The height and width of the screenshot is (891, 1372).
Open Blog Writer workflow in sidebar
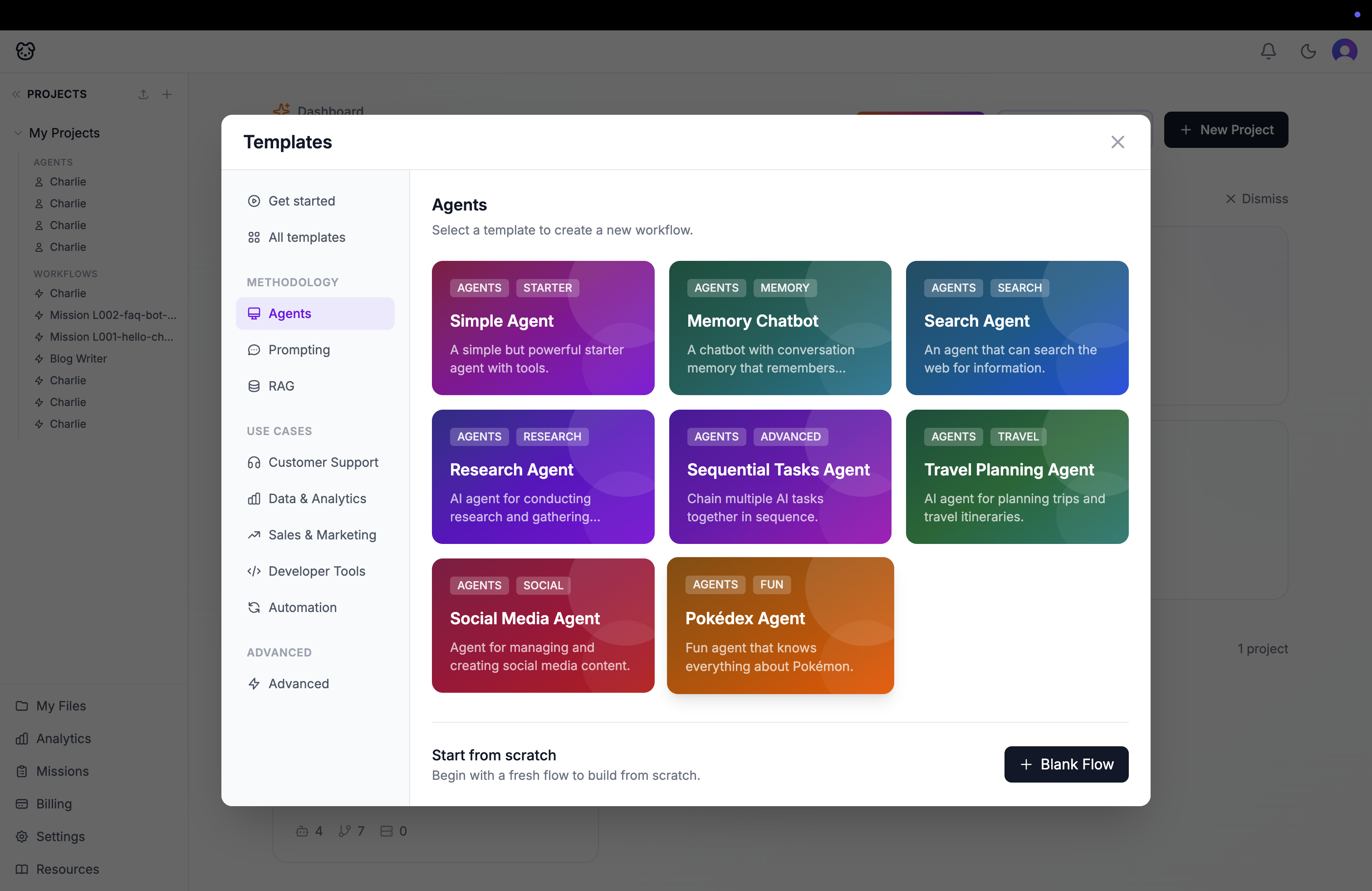click(78, 358)
